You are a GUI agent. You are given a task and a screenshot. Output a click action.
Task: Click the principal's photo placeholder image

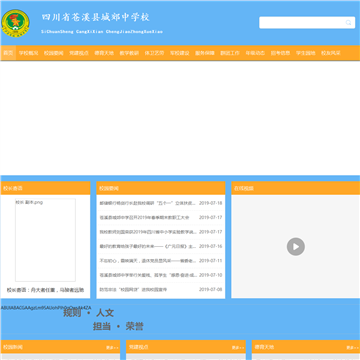[x=45, y=240]
